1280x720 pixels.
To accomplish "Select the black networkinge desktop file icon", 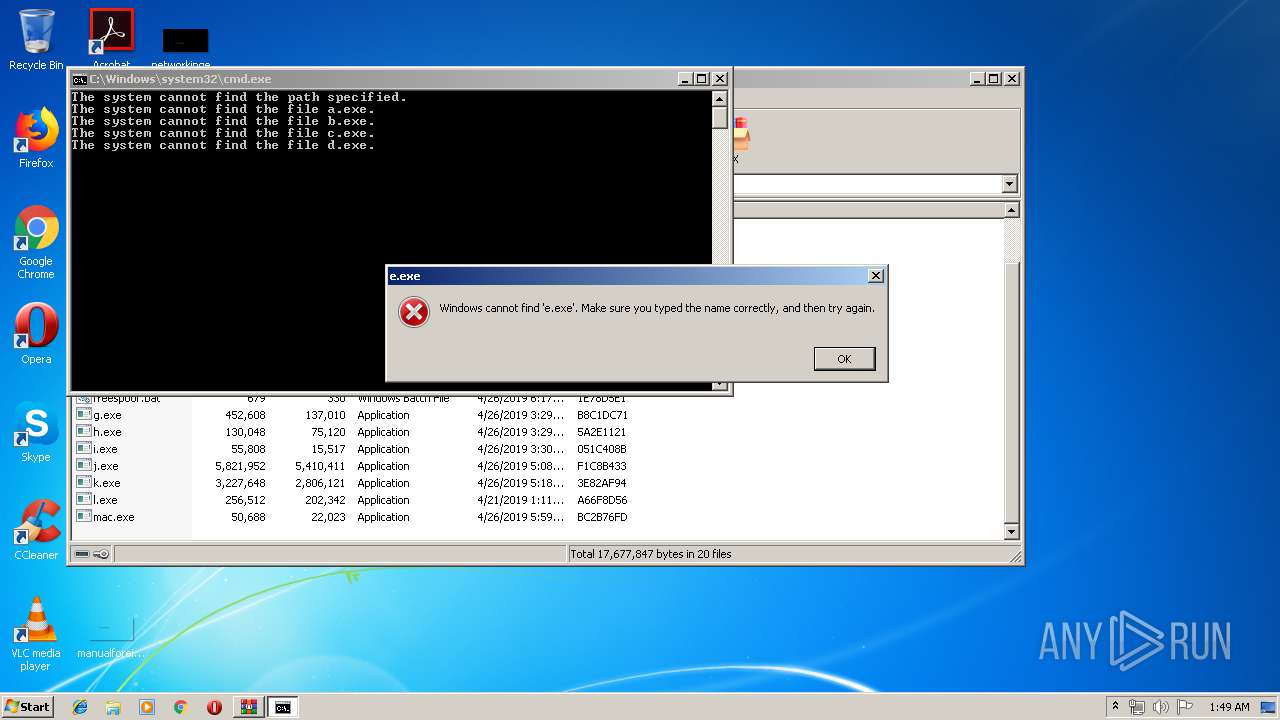I will click(x=185, y=42).
